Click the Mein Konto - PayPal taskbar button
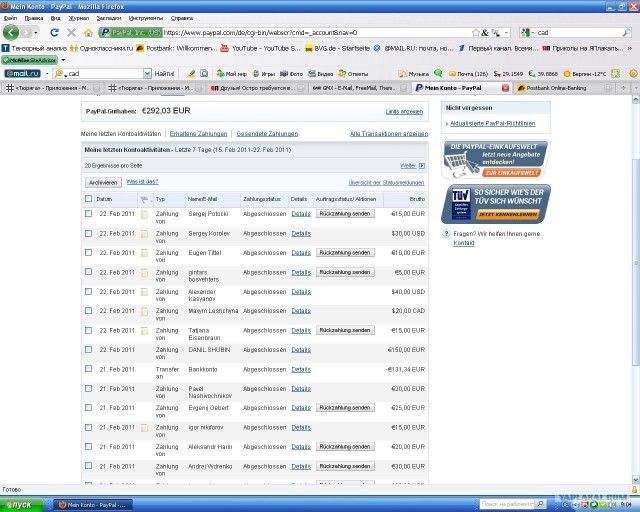 pyautogui.click(x=93, y=505)
